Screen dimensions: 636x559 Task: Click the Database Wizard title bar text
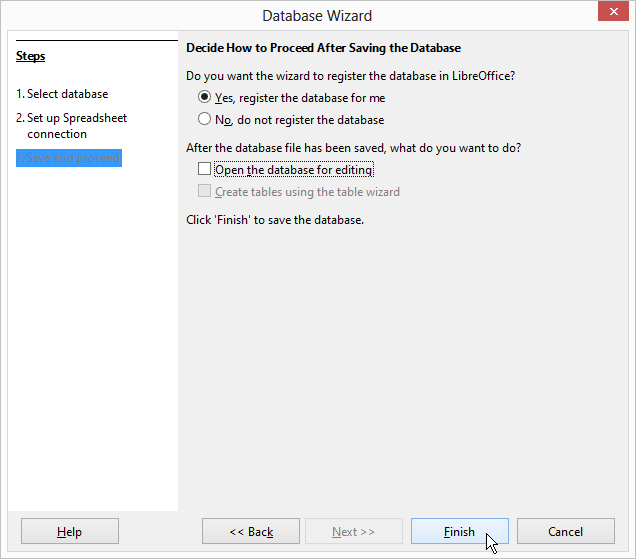click(x=317, y=16)
